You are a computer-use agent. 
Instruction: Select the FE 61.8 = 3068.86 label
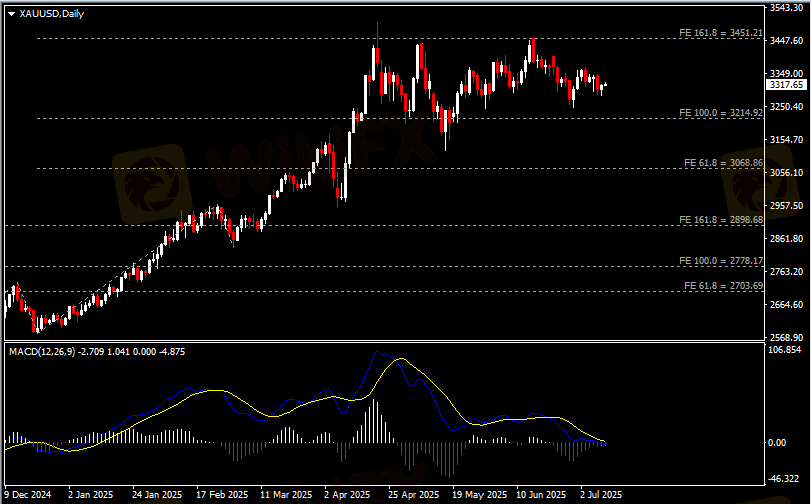tap(724, 163)
